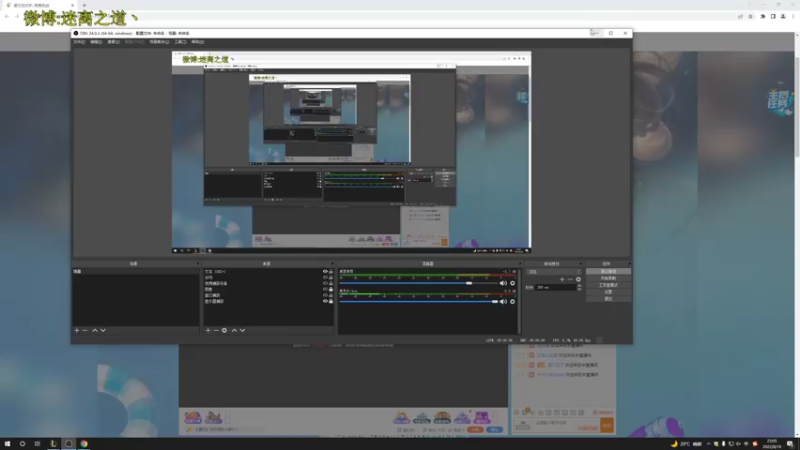
Task: Click 退出 Exit button in Controls
Action: [x=608, y=298]
